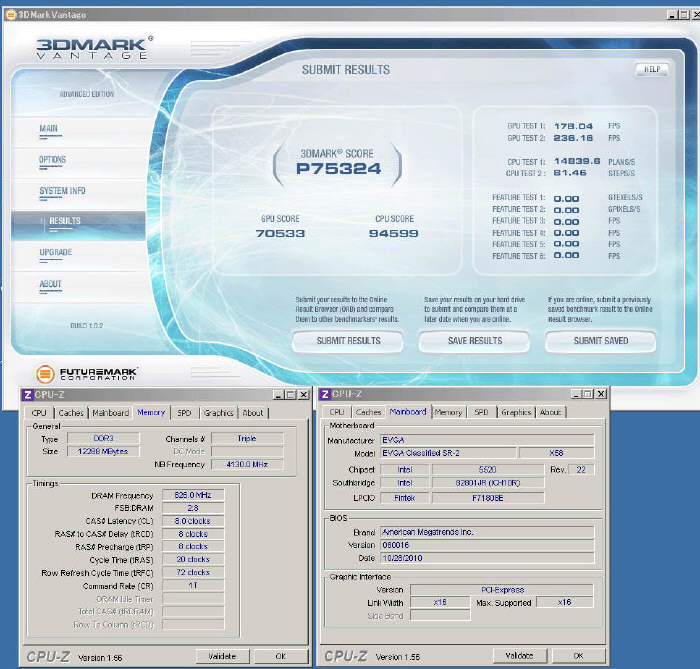Click the CAS# Latency field 8.0 clocks
The image size is (700, 669).
[193, 521]
